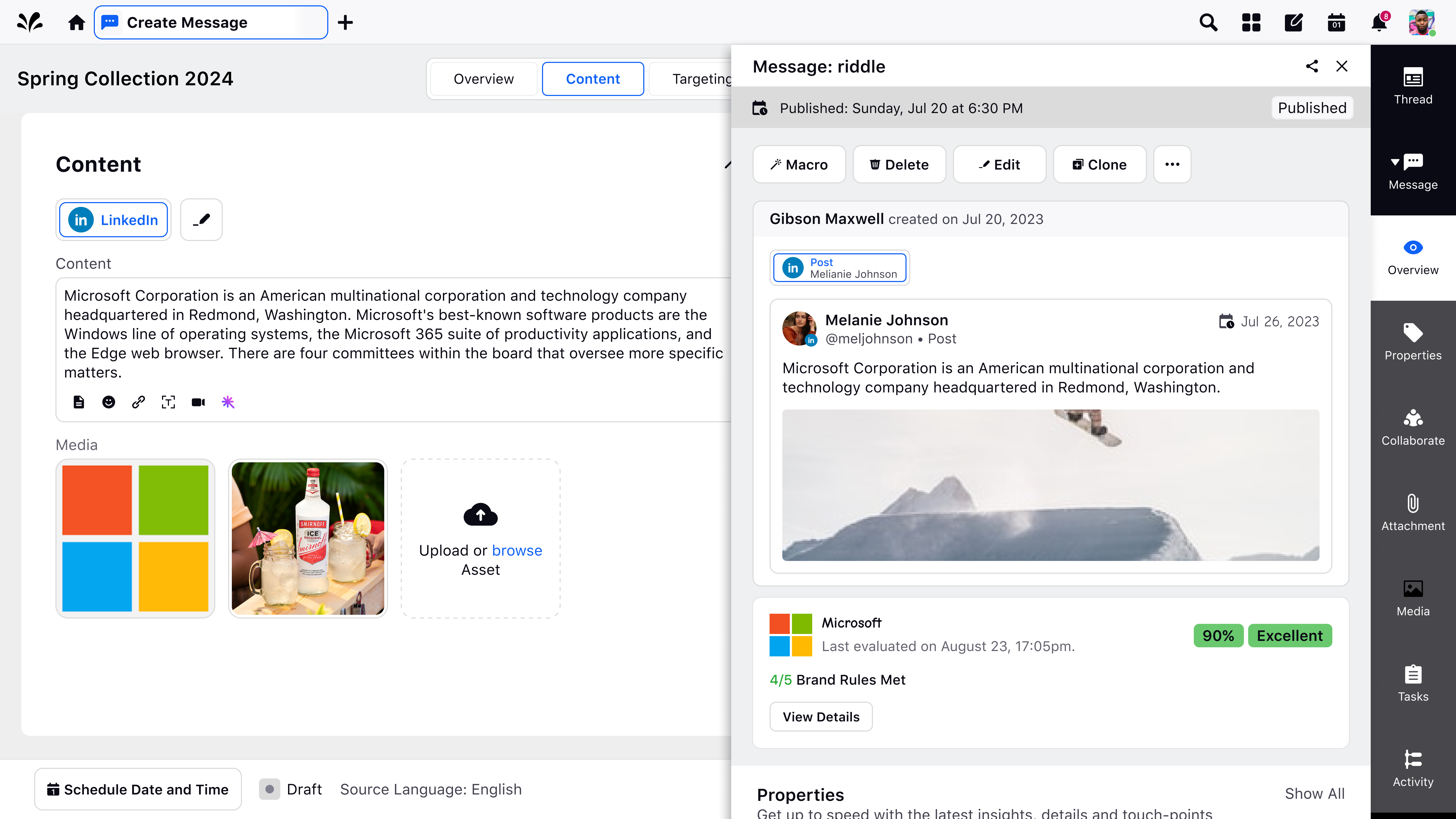Open the calendar icon in top bar

pyautogui.click(x=1336, y=23)
